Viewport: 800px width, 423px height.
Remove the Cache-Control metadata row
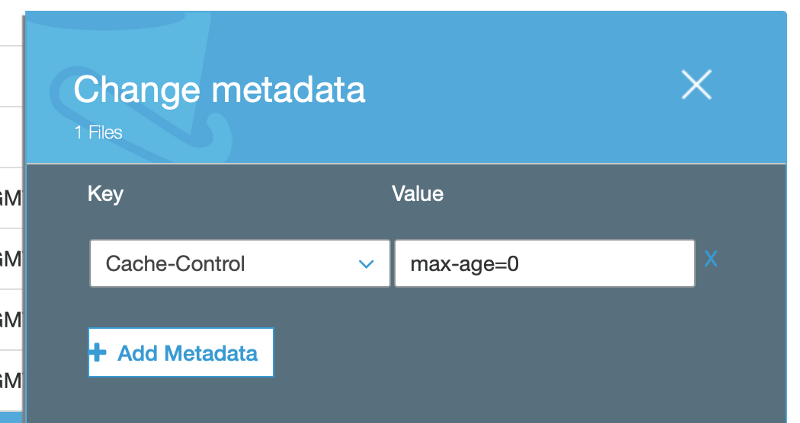711,259
